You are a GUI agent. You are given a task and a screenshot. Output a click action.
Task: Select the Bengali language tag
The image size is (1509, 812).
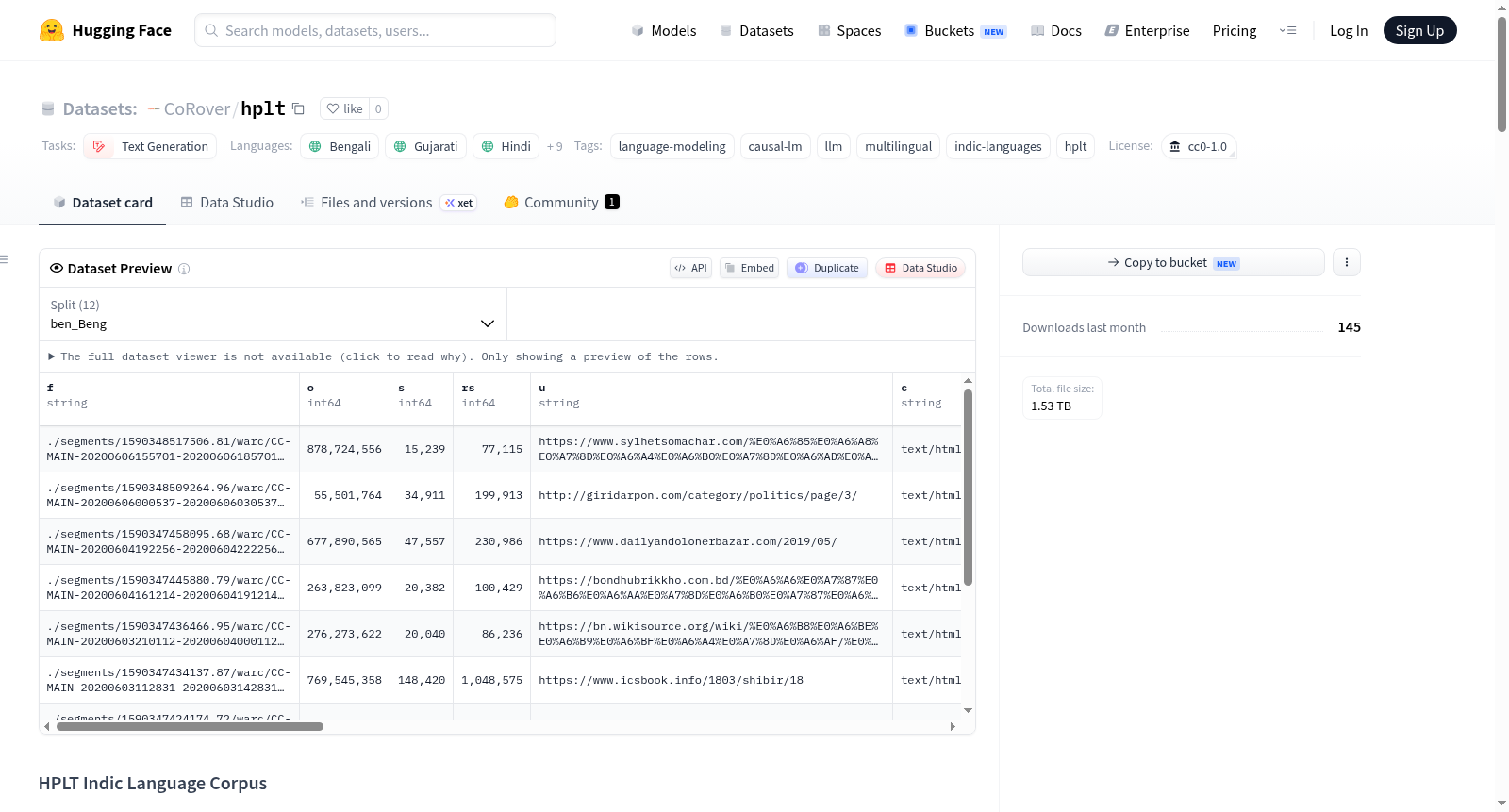point(340,146)
